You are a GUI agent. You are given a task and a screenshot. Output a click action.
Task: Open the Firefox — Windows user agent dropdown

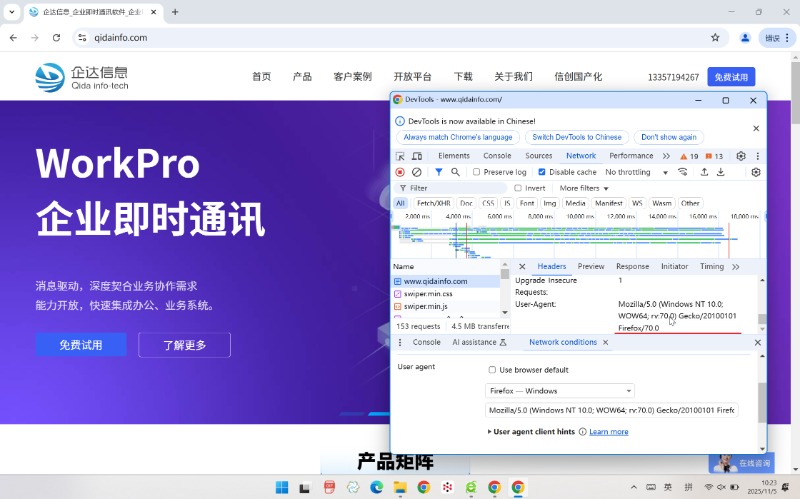point(560,391)
